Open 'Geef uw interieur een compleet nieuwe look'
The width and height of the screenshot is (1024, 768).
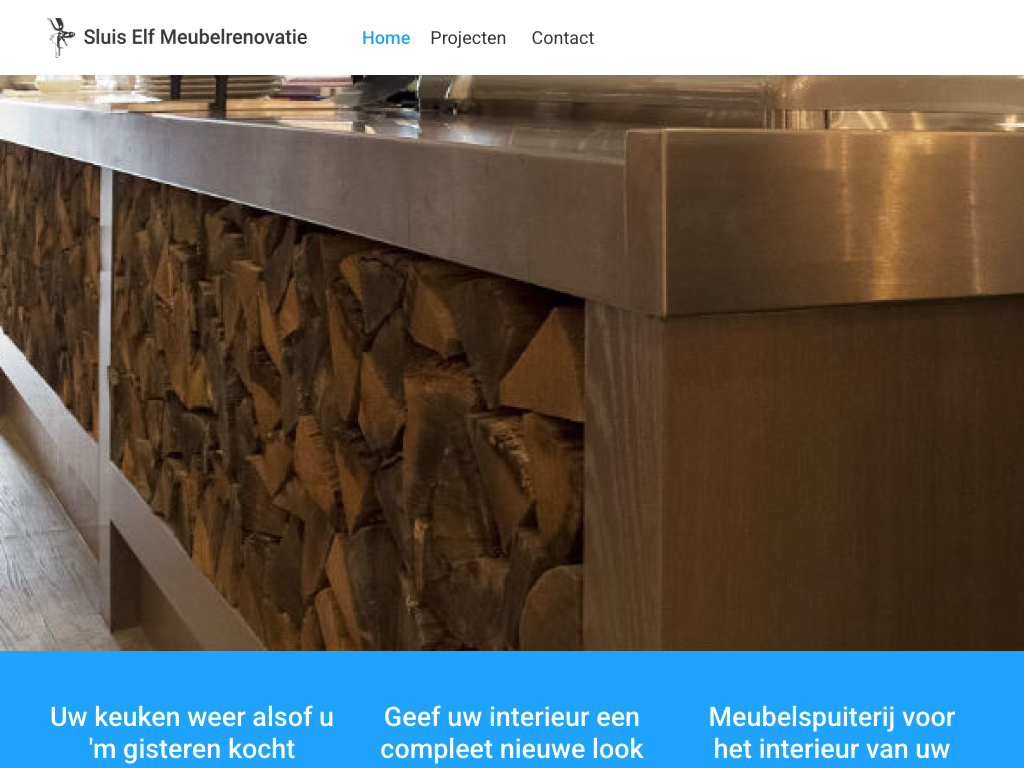512,733
